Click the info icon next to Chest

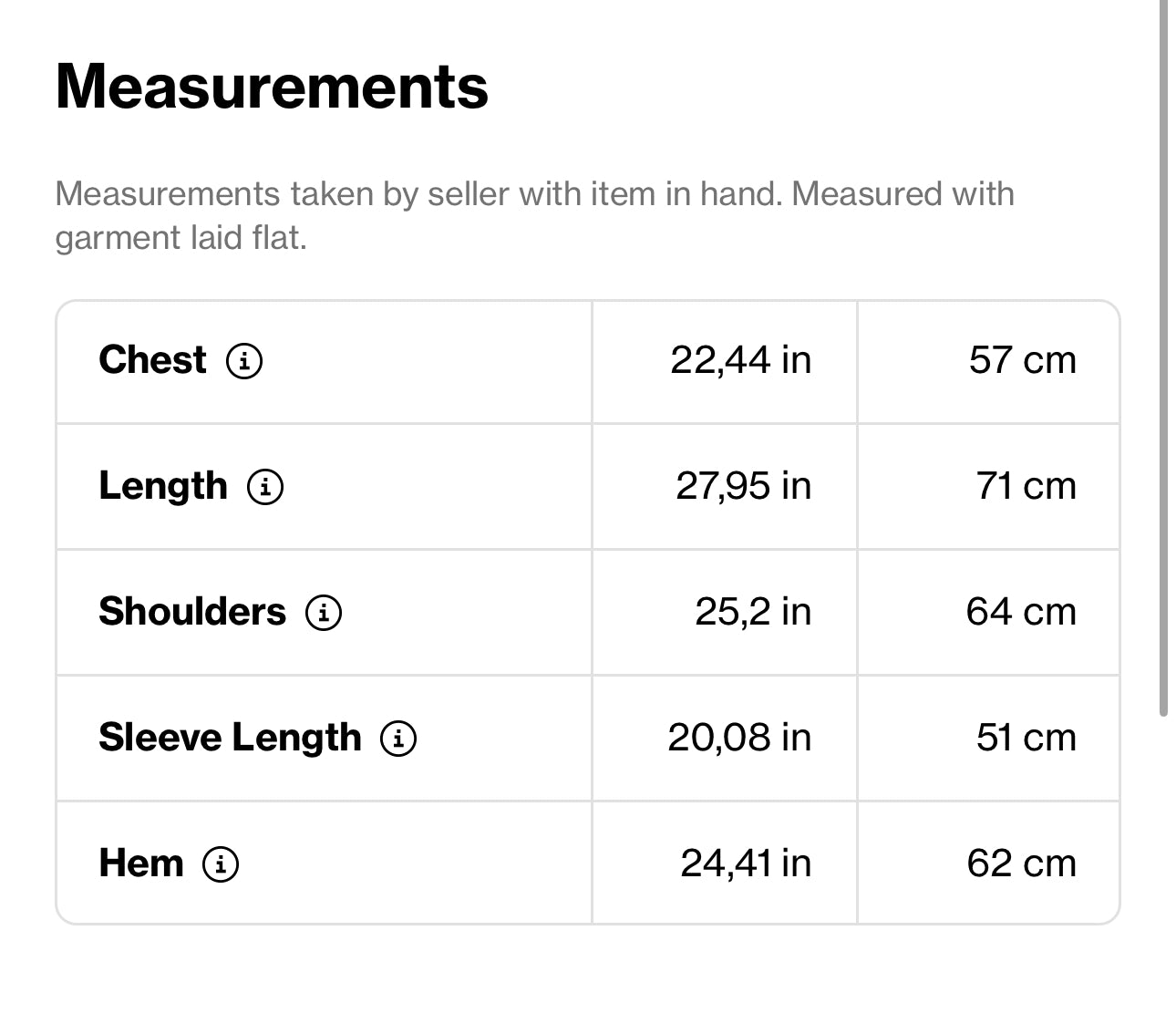tap(244, 360)
